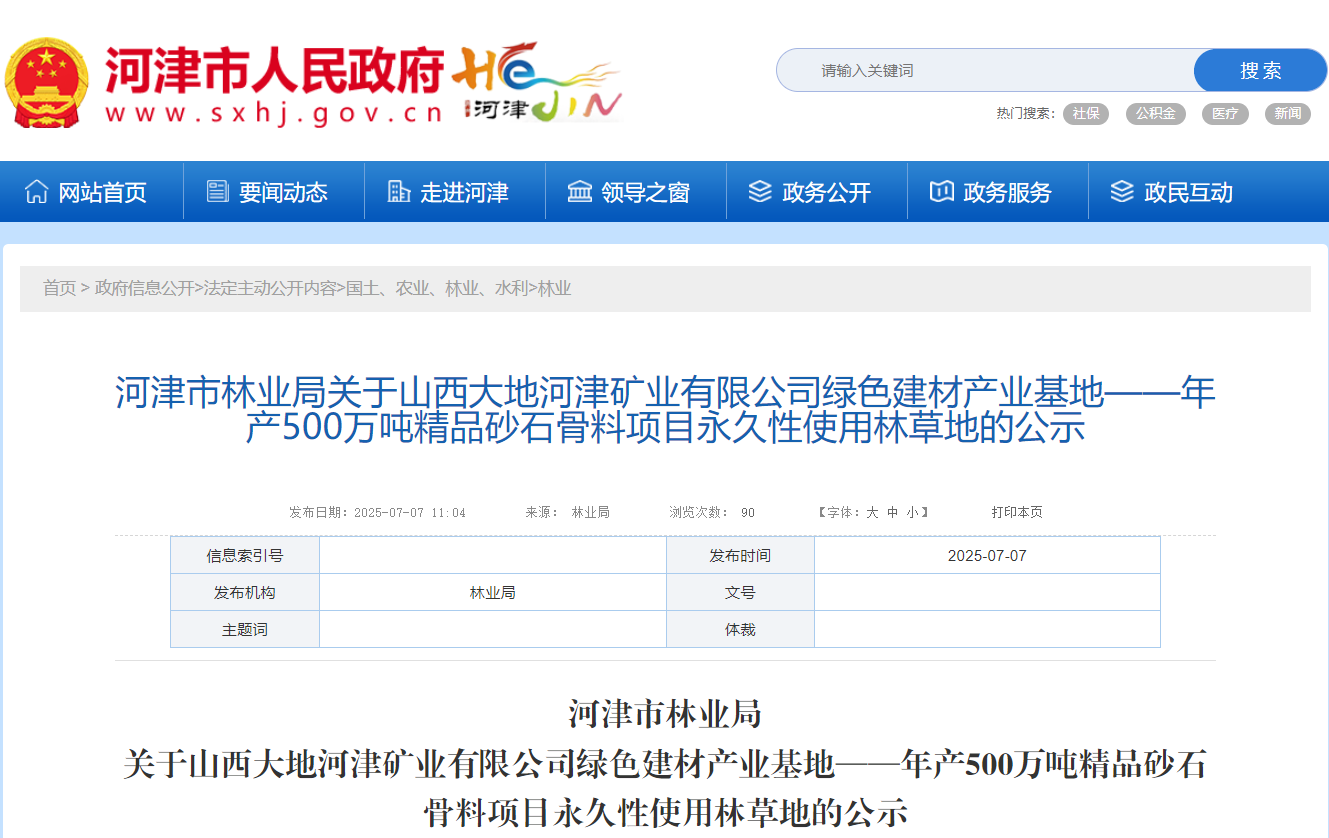Select the 公积金 hot search tag
1329x838 pixels.
(x=1155, y=114)
